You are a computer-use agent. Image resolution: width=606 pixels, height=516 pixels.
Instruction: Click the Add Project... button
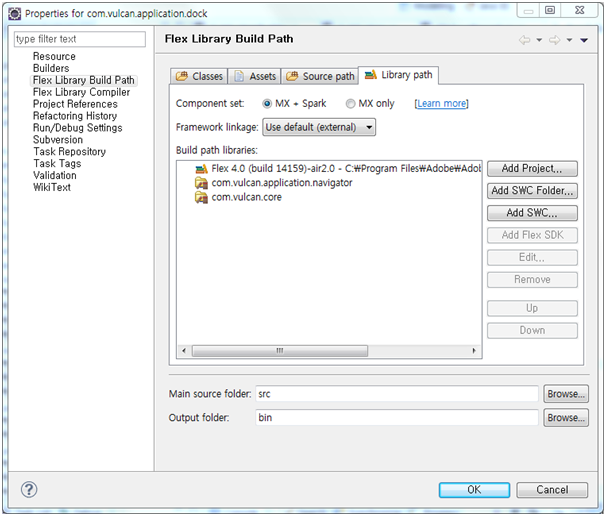pyautogui.click(x=532, y=169)
